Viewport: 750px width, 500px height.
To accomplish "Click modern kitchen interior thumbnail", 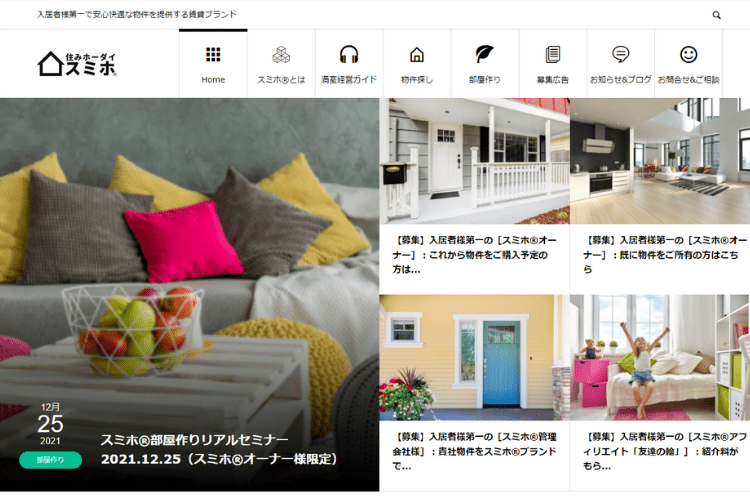I will click(x=660, y=160).
